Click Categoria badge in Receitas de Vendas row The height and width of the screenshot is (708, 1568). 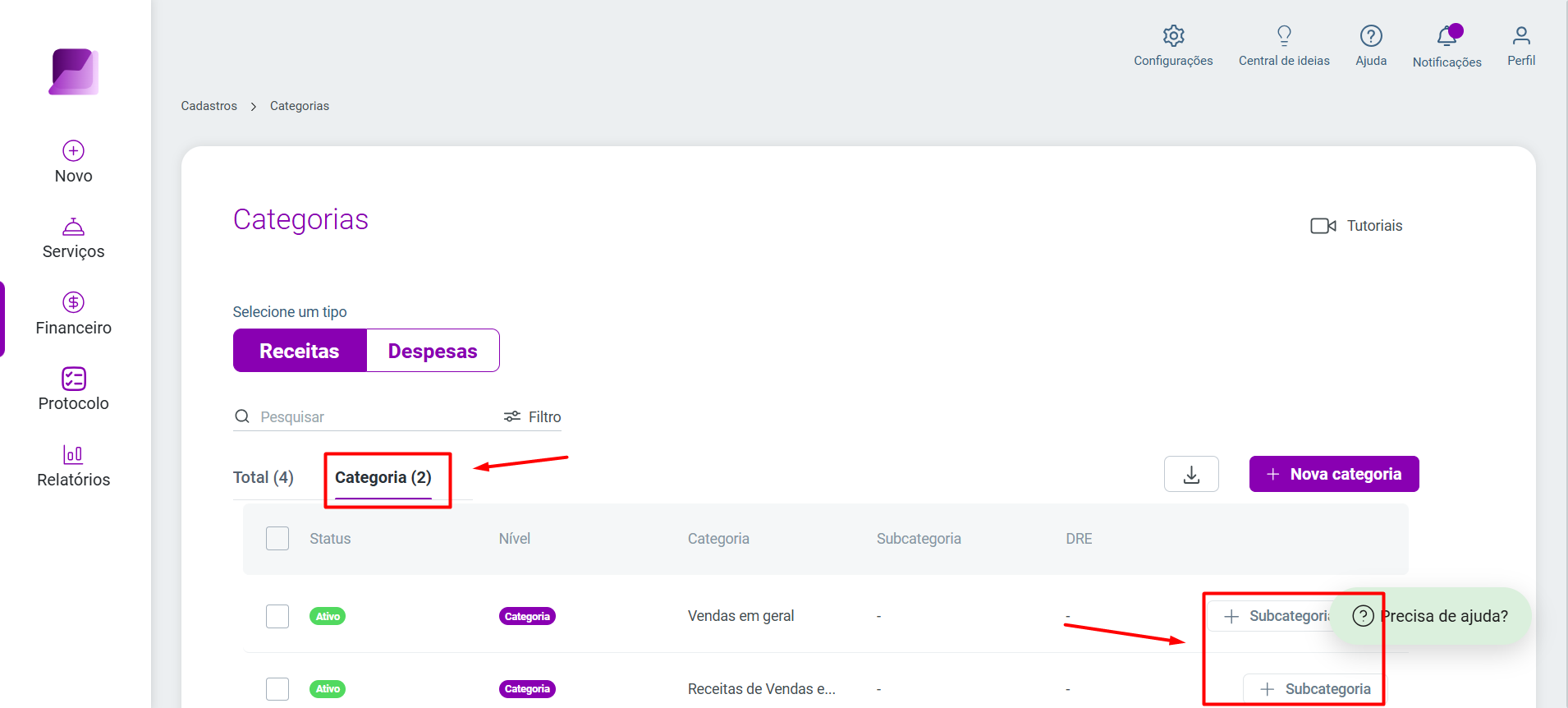point(527,689)
